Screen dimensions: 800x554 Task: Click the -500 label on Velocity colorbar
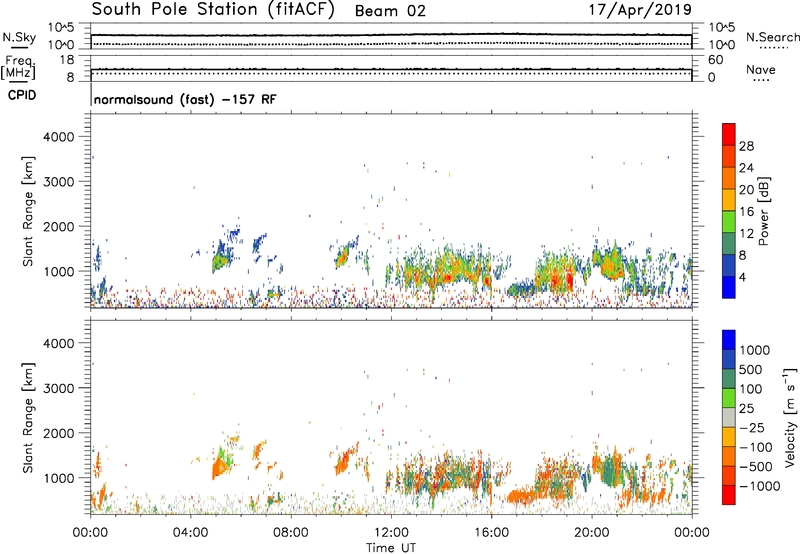[756, 467]
